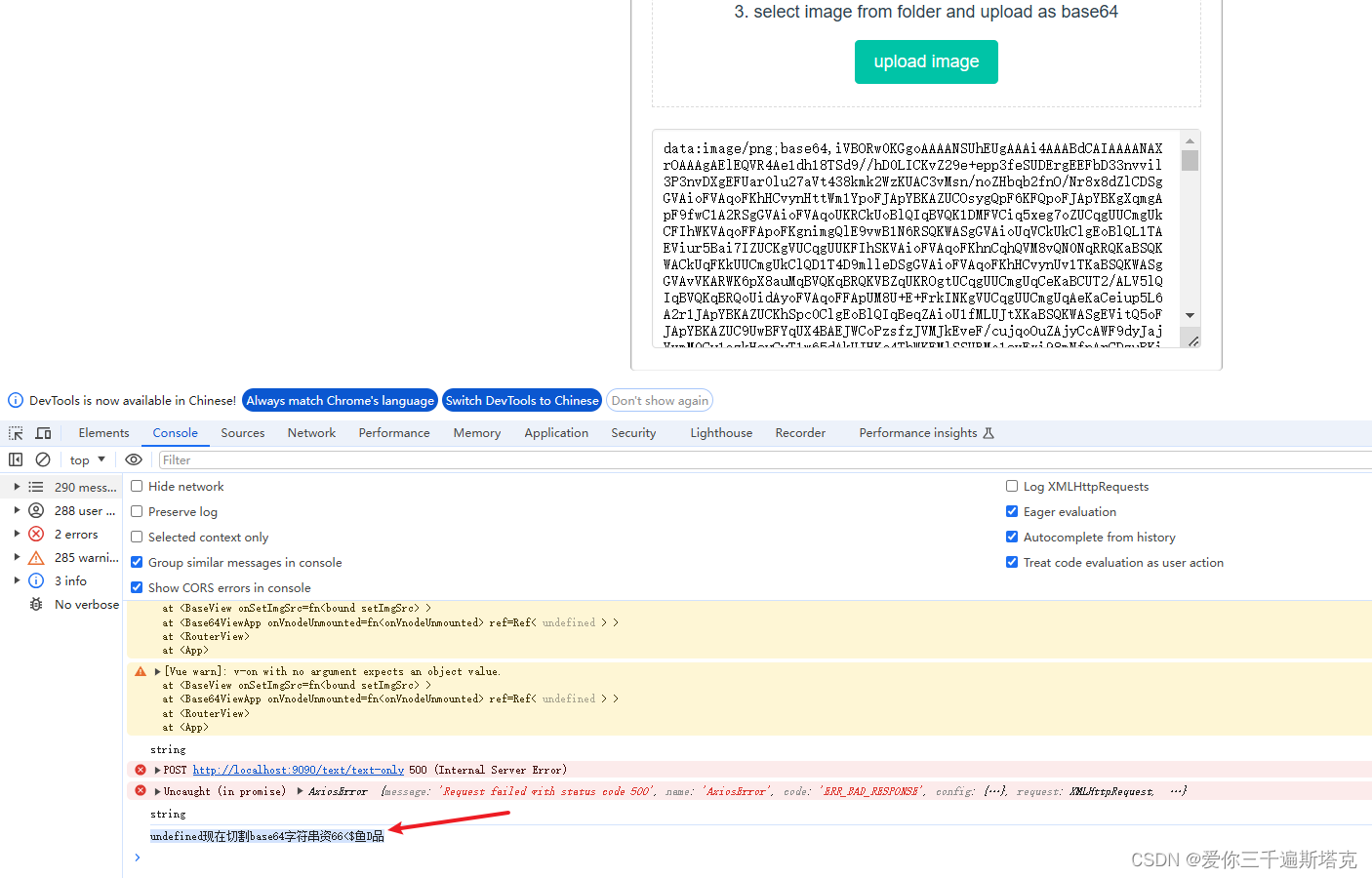Clear the console messages
This screenshot has height=878, width=1372.
42,459
